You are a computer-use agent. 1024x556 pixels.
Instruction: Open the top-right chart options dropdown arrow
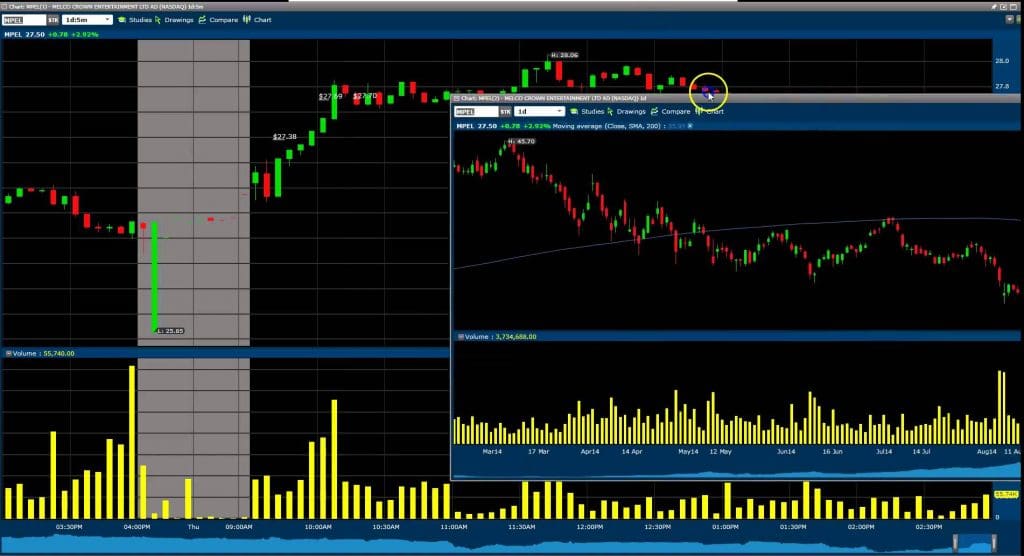point(1010,20)
